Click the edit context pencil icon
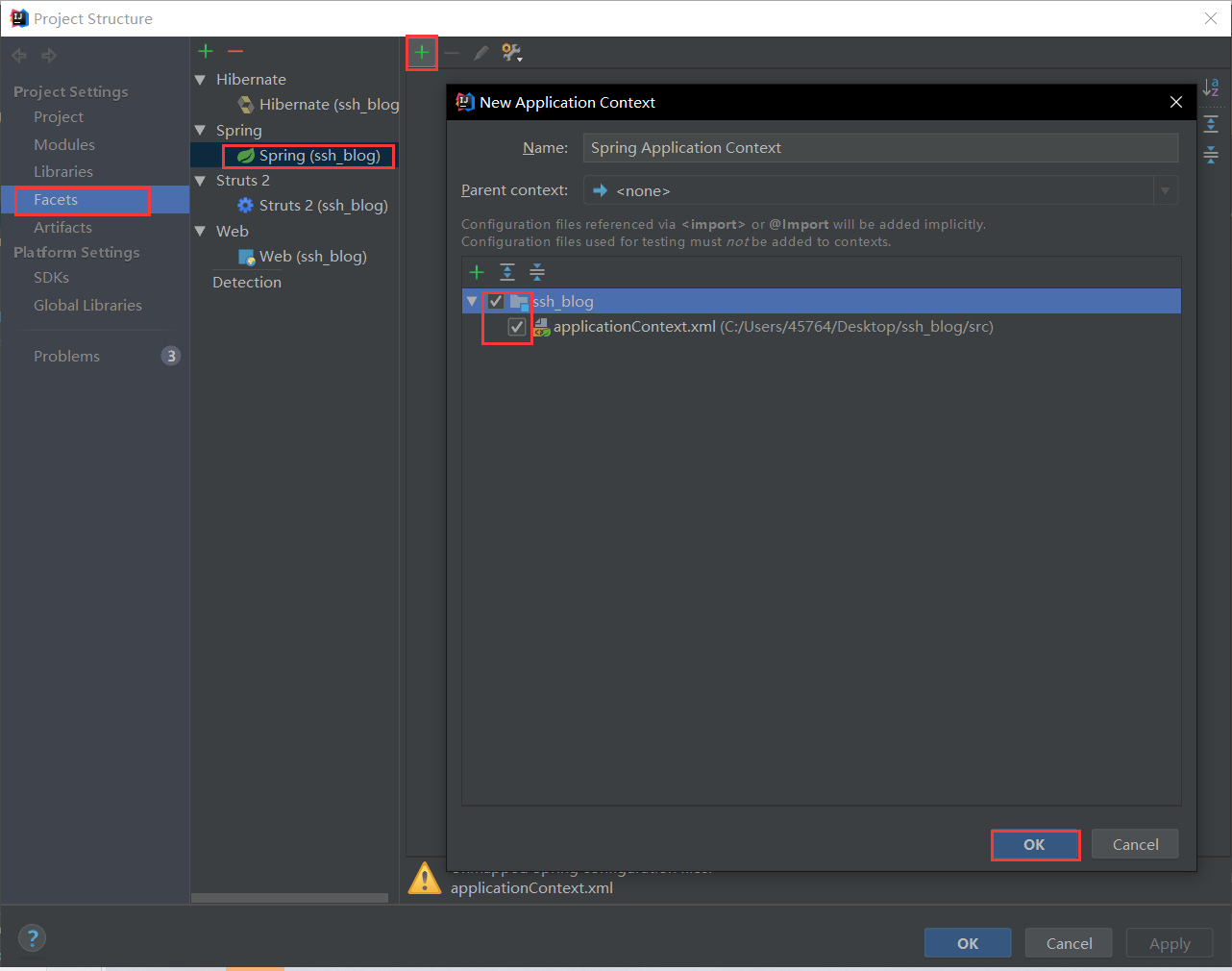Viewport: 1232px width, 971px height. pos(481,53)
